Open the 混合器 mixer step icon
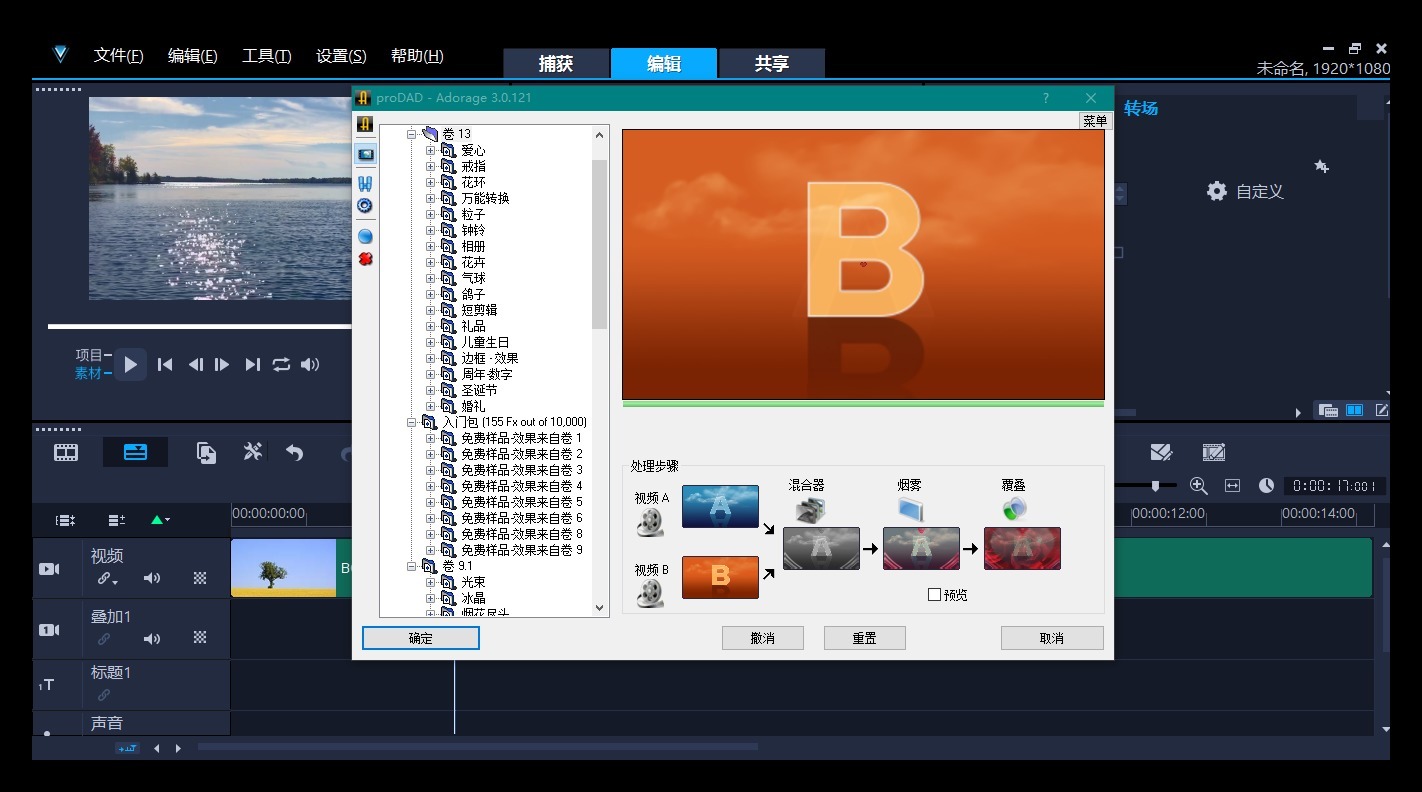The width and height of the screenshot is (1422, 792). pyautogui.click(x=809, y=510)
